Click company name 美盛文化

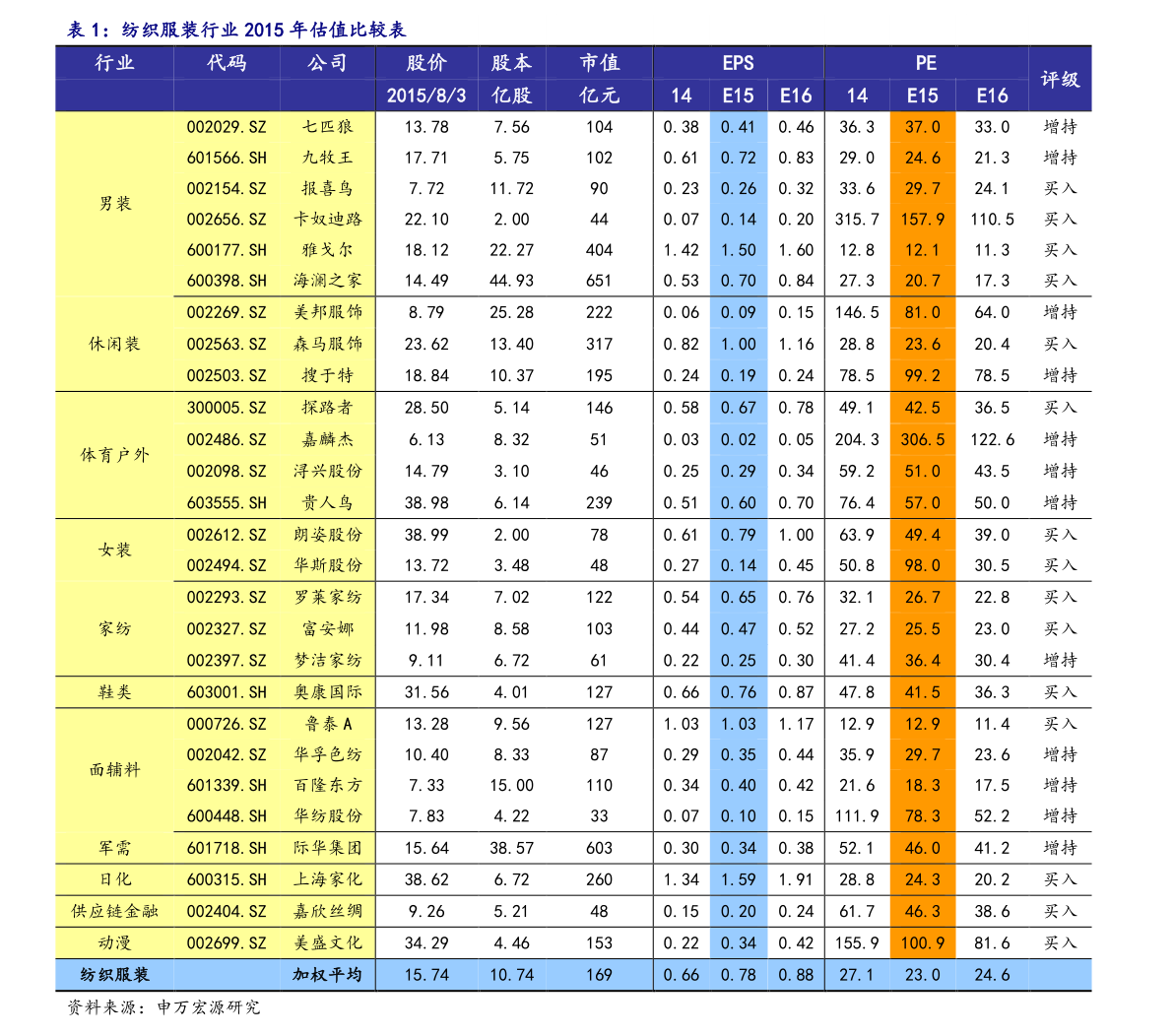[x=328, y=943]
